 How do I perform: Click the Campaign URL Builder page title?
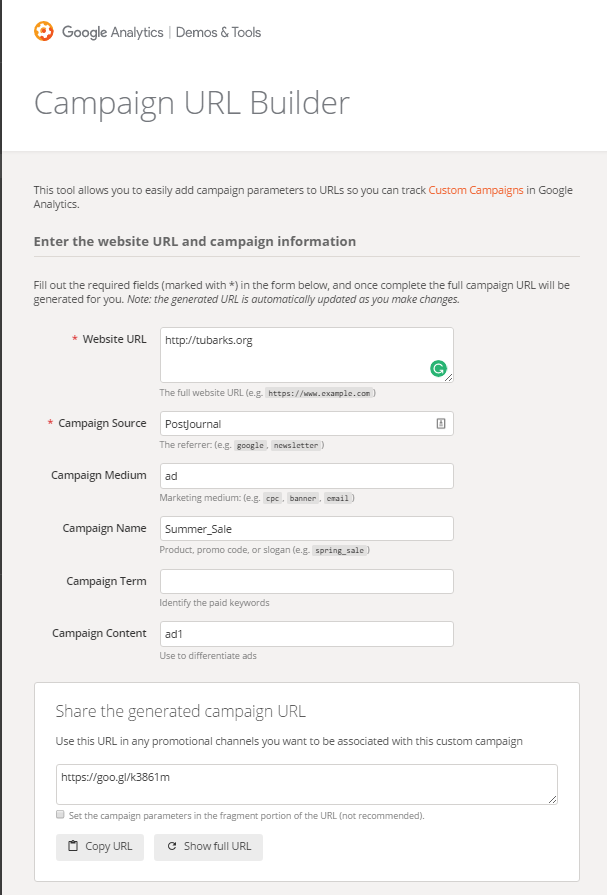[x=192, y=103]
